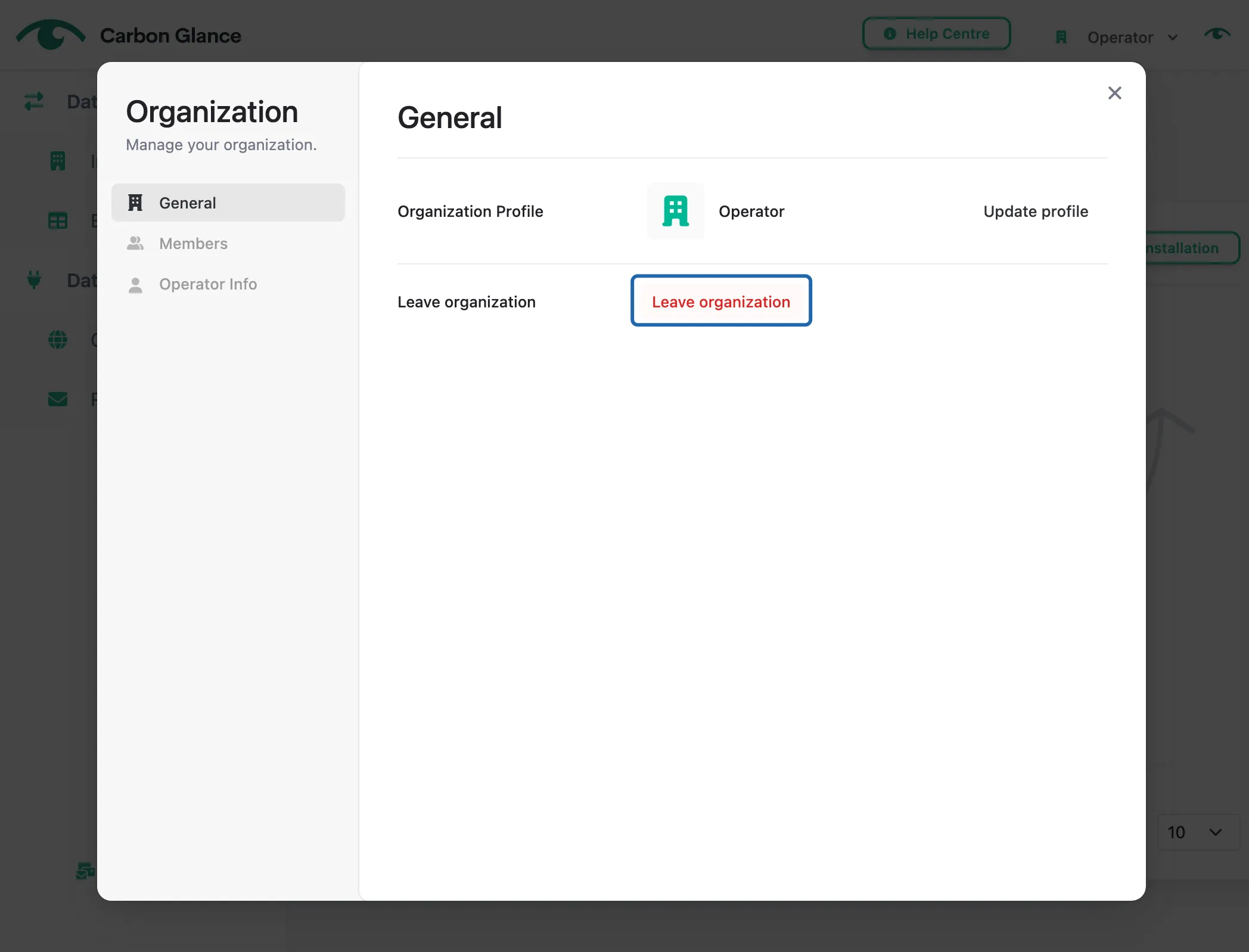Click the globe icon in the background sidebar

pyautogui.click(x=58, y=340)
